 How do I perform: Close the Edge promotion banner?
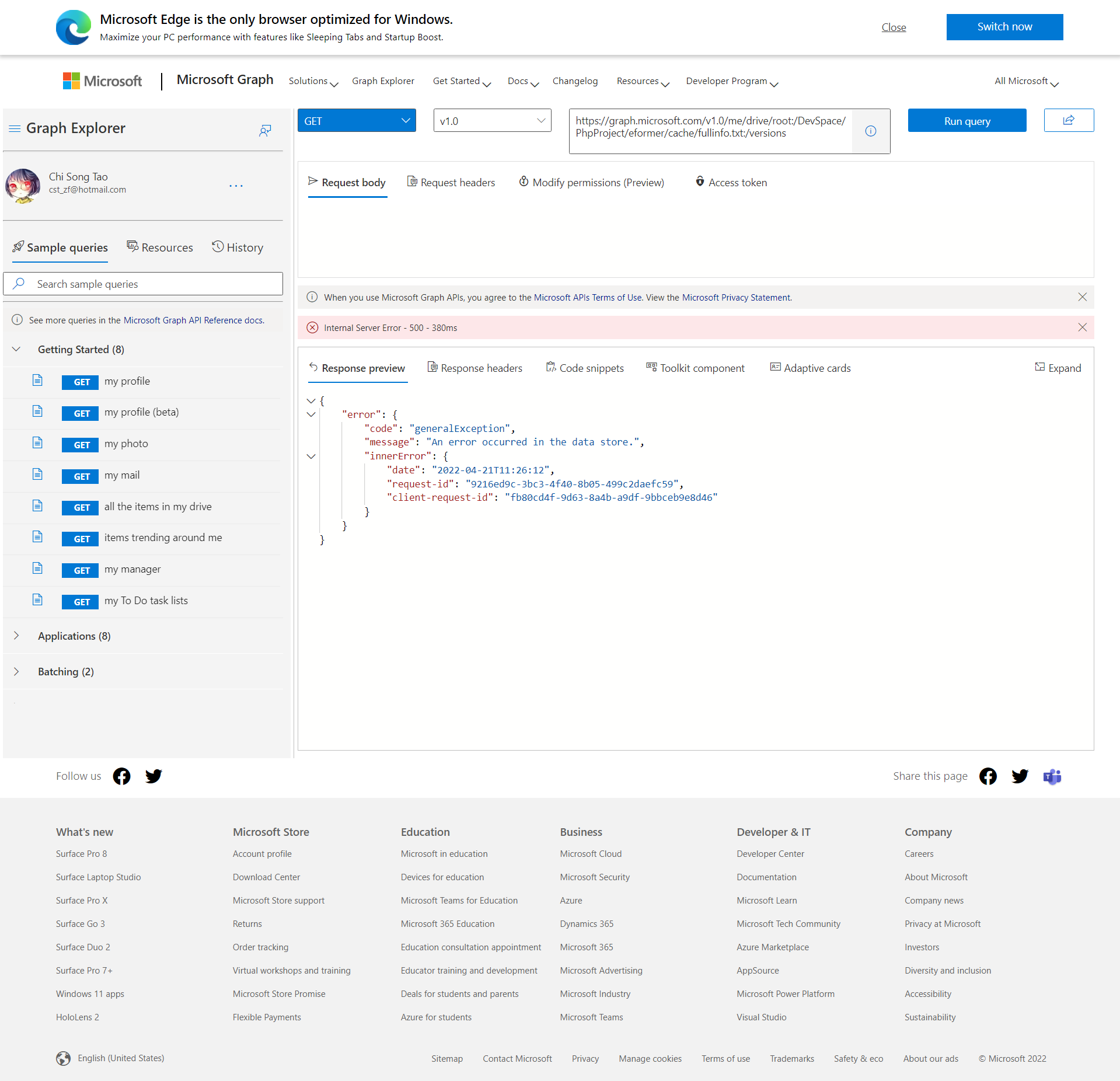click(894, 27)
